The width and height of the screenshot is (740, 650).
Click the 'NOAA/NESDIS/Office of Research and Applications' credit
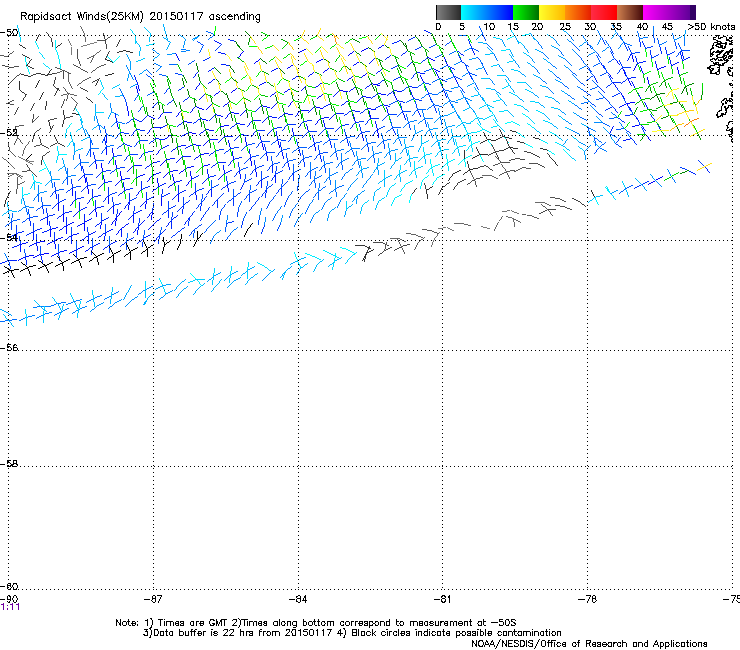[x=589, y=644]
